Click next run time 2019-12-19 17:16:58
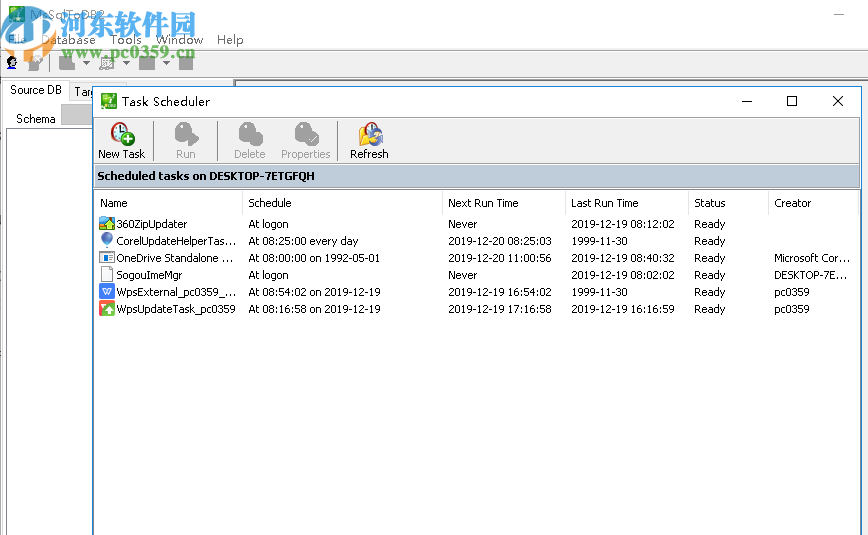This screenshot has width=868, height=535. pos(500,309)
